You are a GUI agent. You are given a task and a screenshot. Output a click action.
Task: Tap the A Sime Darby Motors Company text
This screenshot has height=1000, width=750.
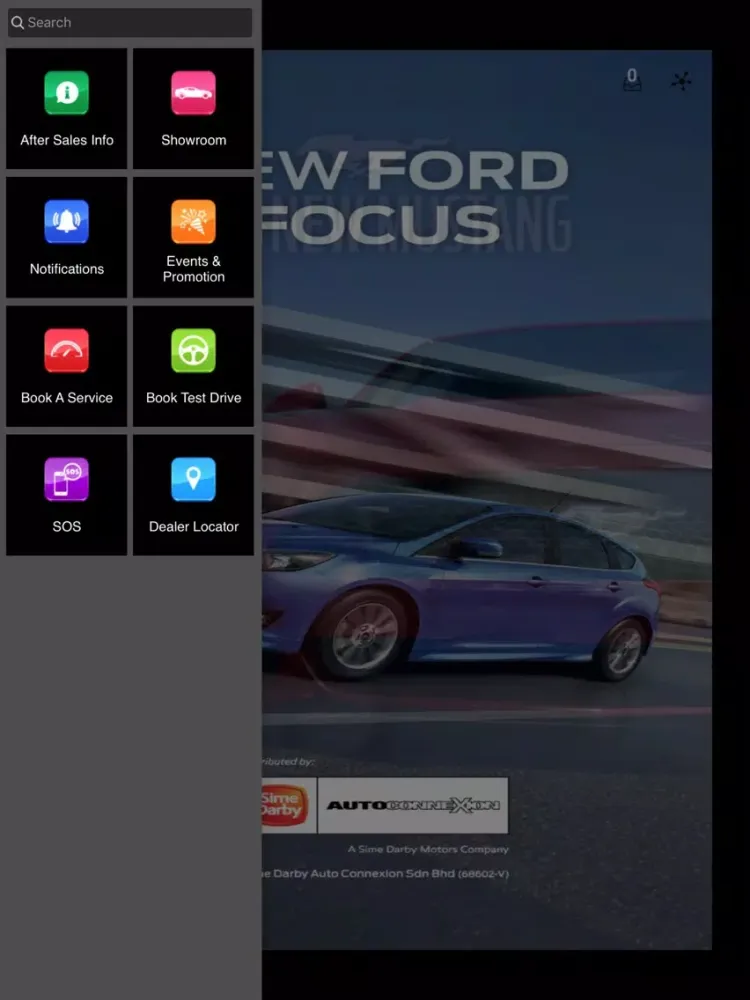(428, 849)
